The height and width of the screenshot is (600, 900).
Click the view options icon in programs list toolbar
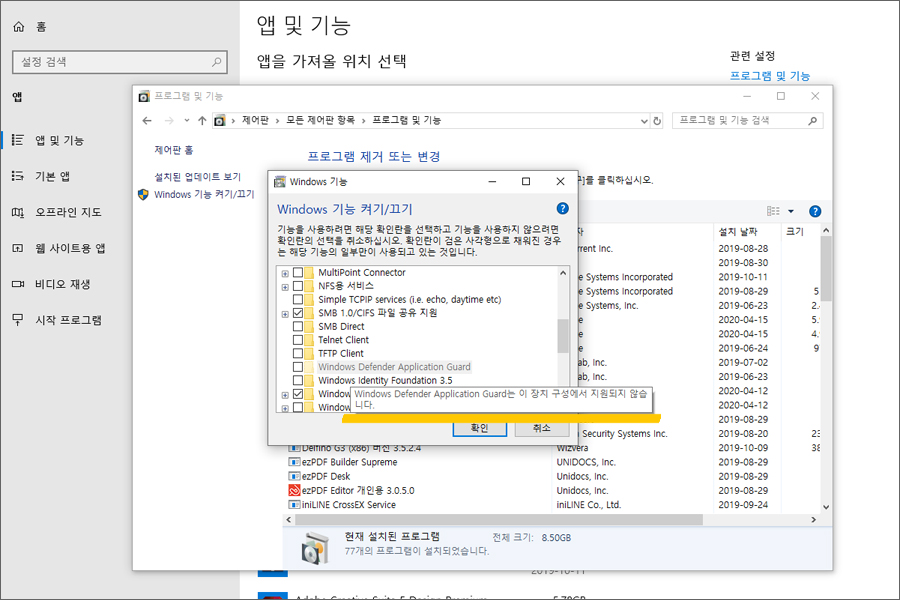[x=773, y=211]
